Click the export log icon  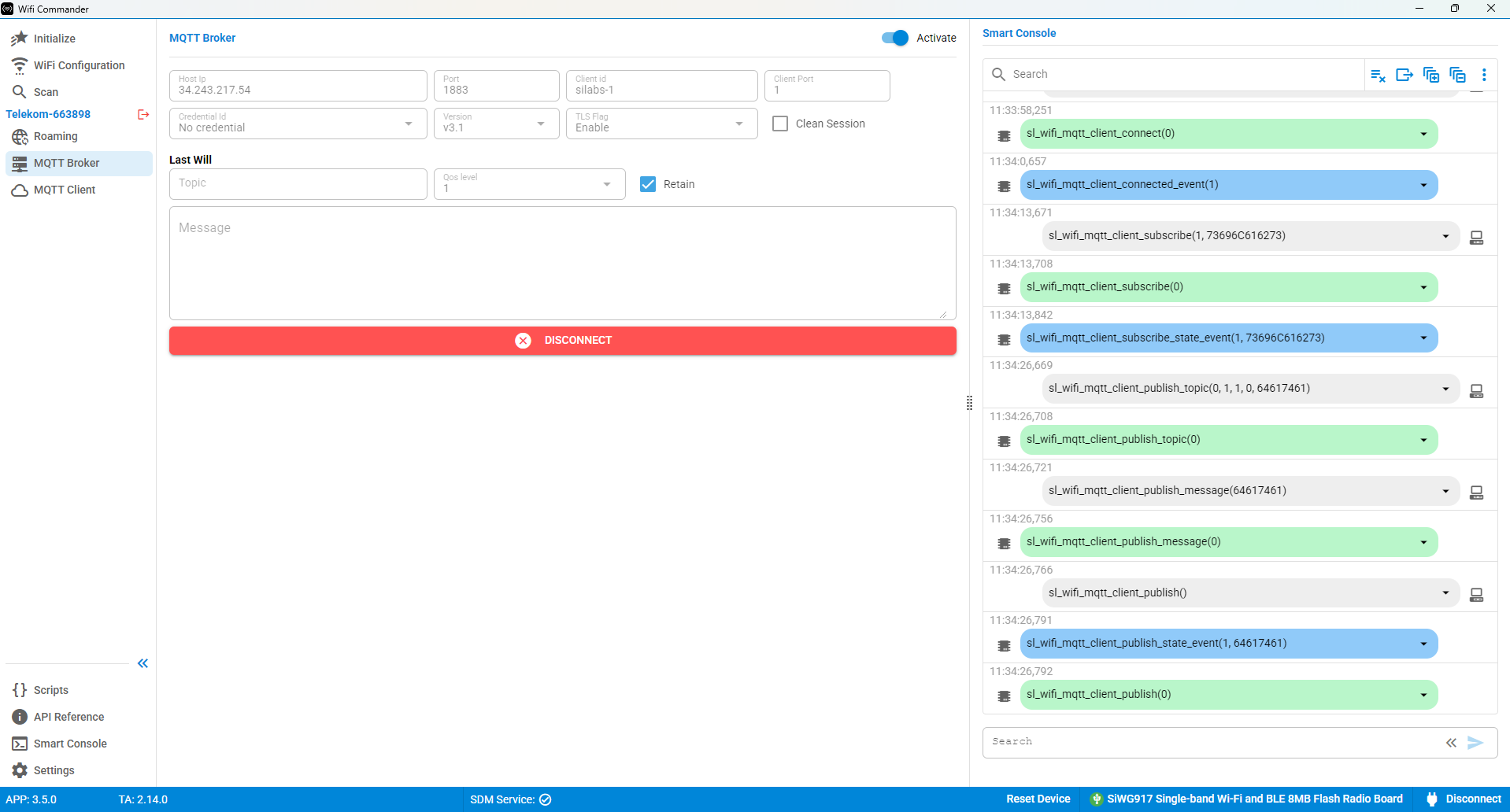(1405, 75)
